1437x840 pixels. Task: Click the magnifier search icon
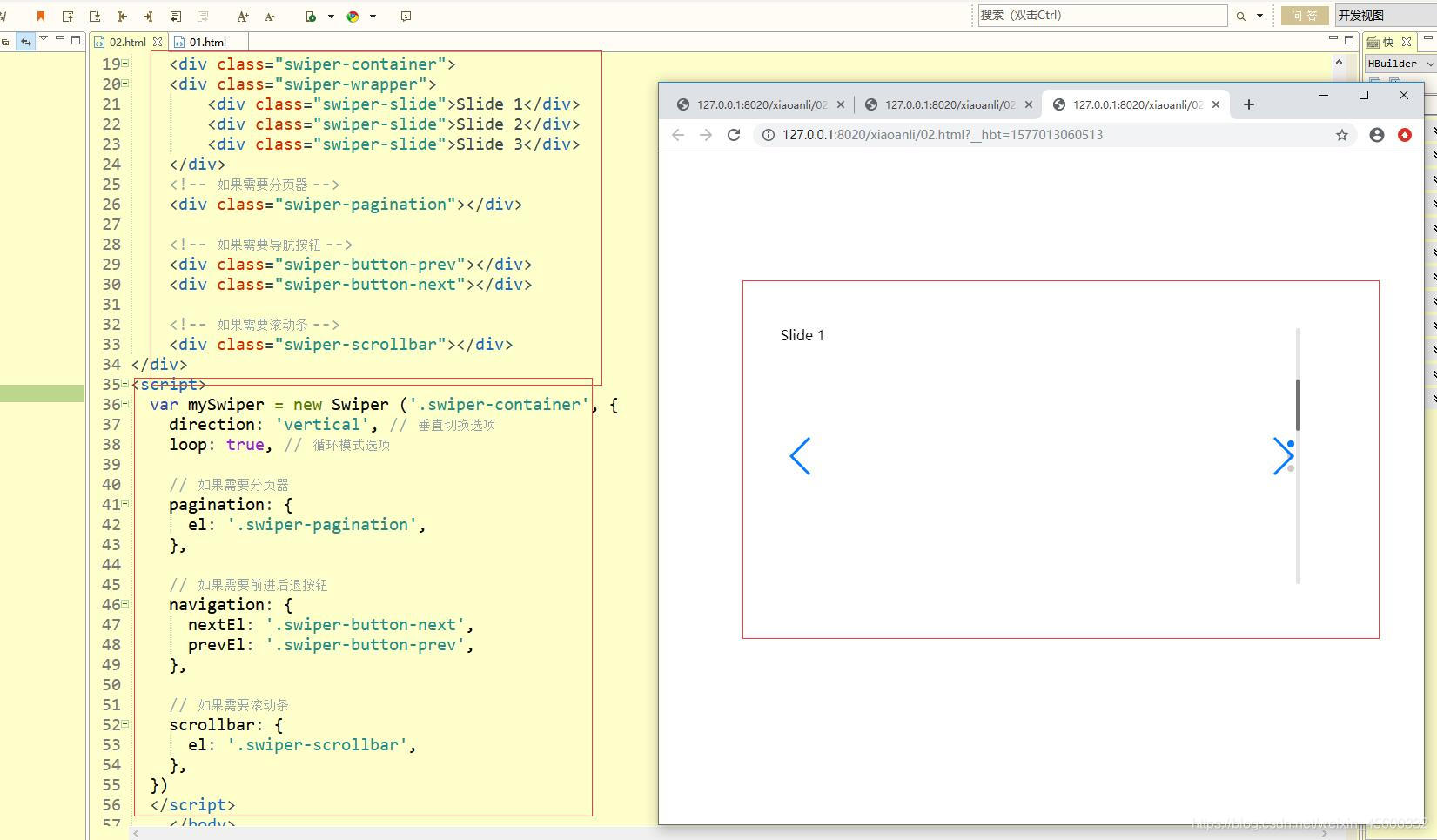1240,16
